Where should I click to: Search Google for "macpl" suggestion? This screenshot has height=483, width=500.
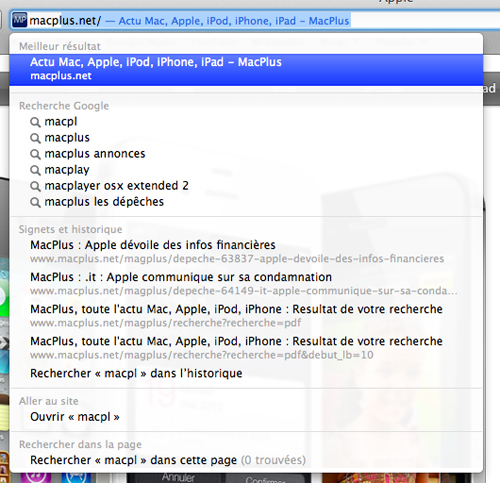61,122
